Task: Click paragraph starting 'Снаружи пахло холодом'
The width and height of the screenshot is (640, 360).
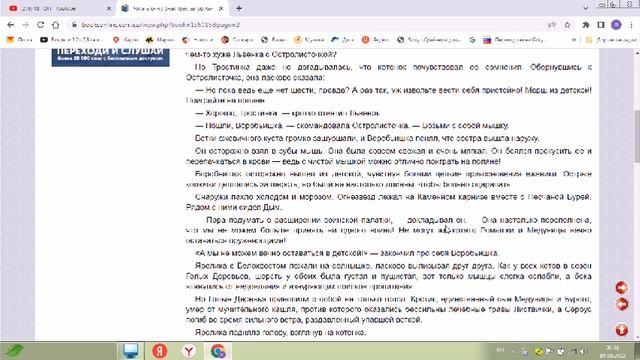Action: tap(388, 202)
